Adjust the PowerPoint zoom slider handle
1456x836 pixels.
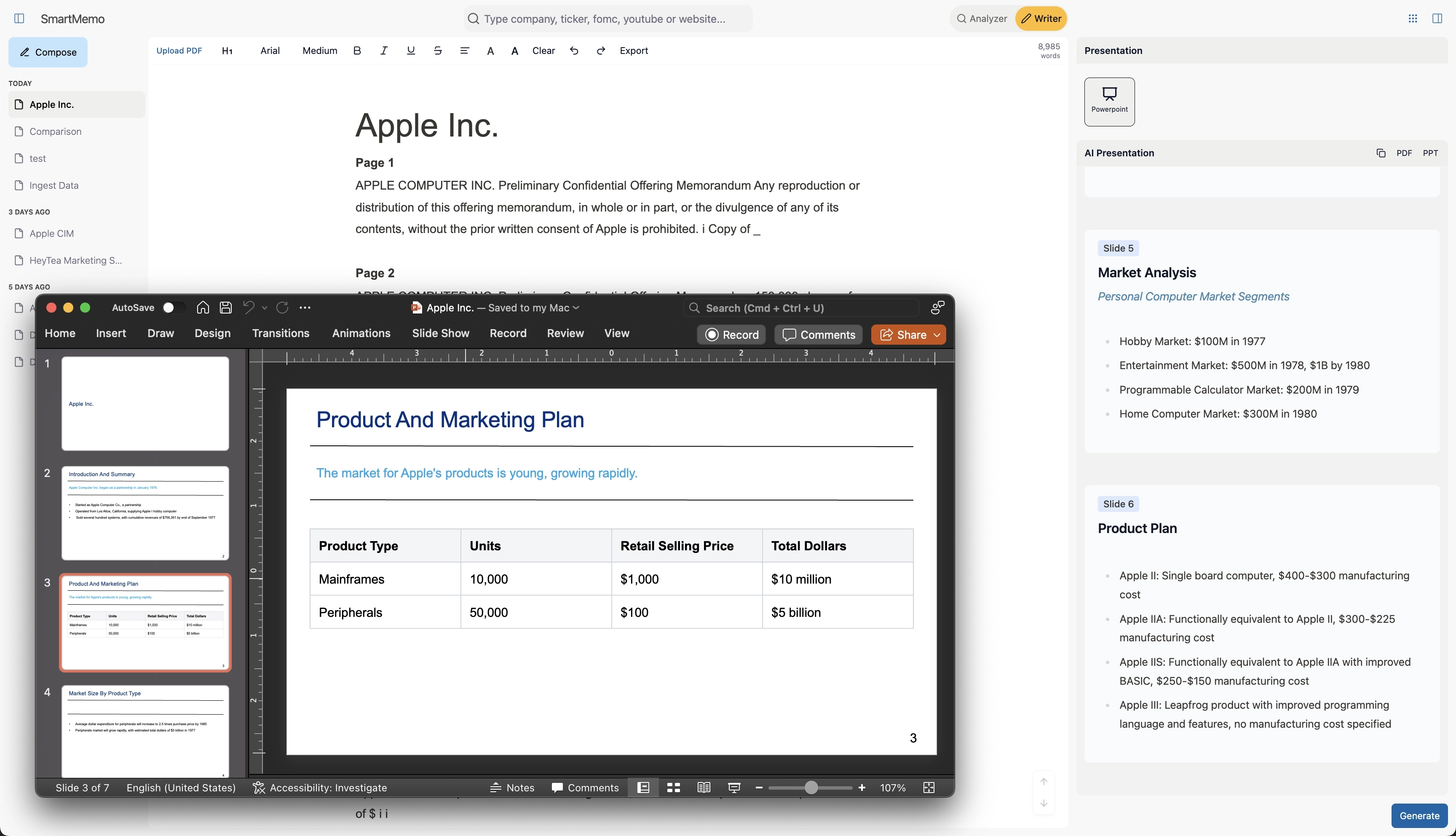(x=811, y=788)
